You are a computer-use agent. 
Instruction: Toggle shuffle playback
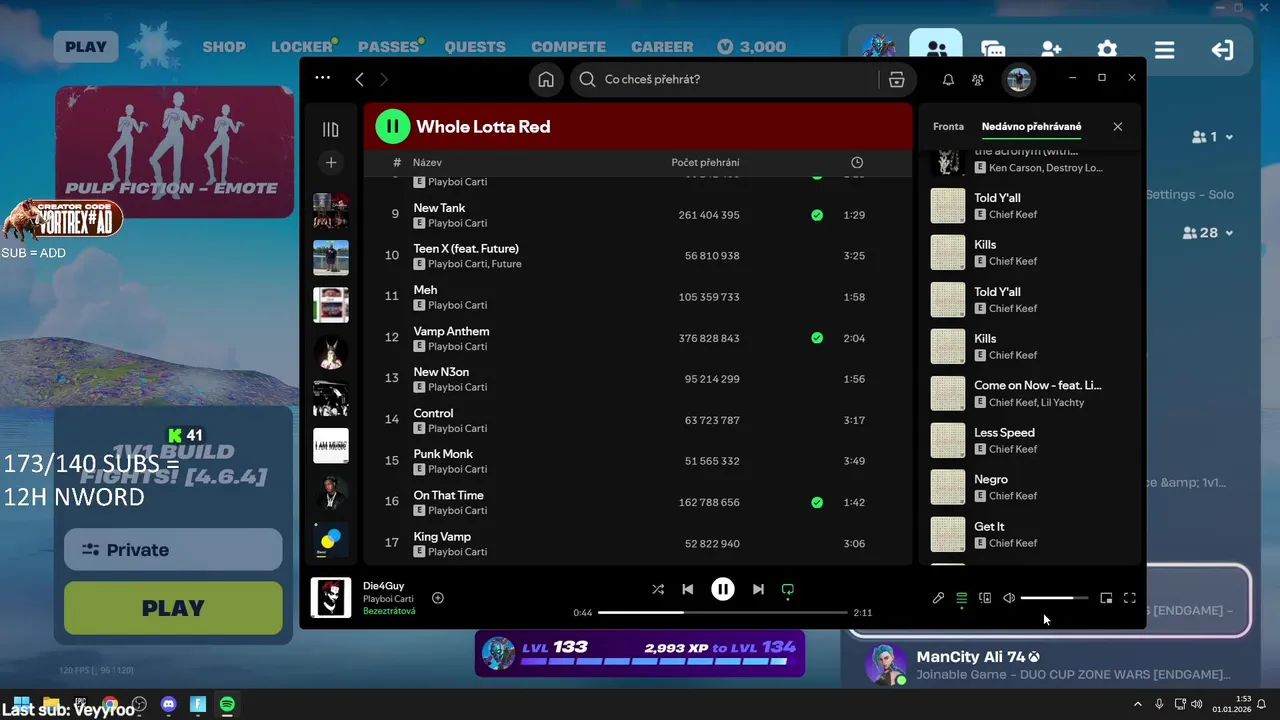[658, 590]
